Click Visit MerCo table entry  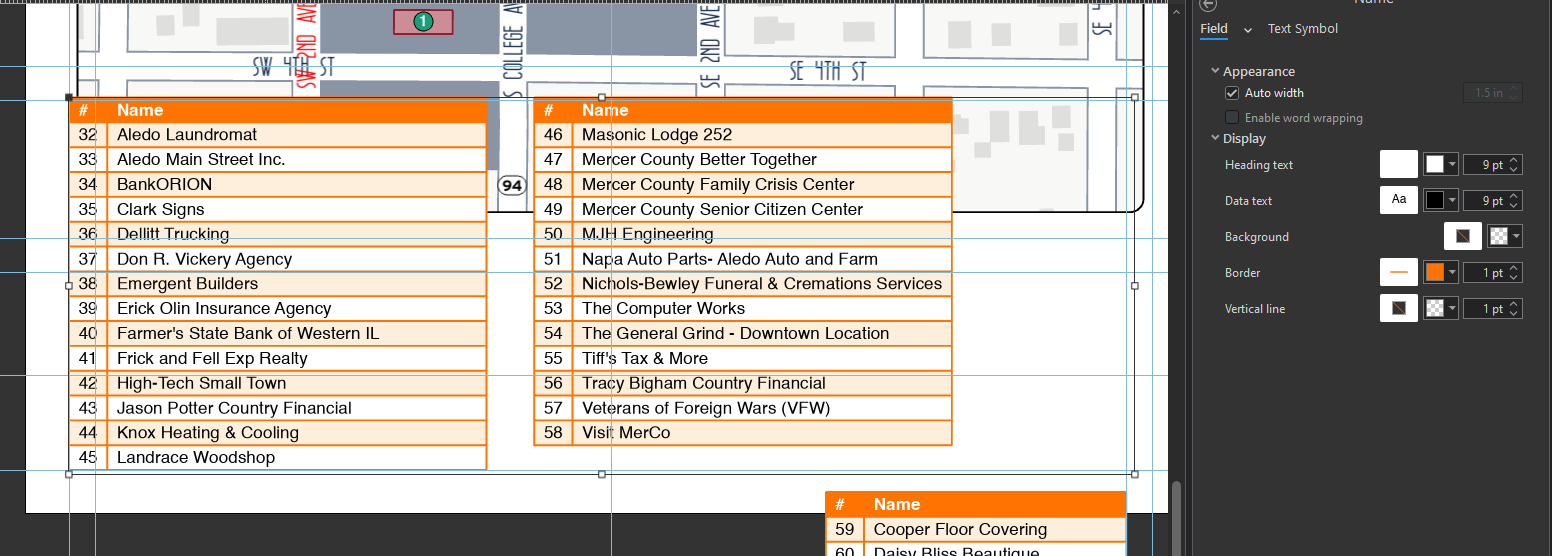click(762, 433)
